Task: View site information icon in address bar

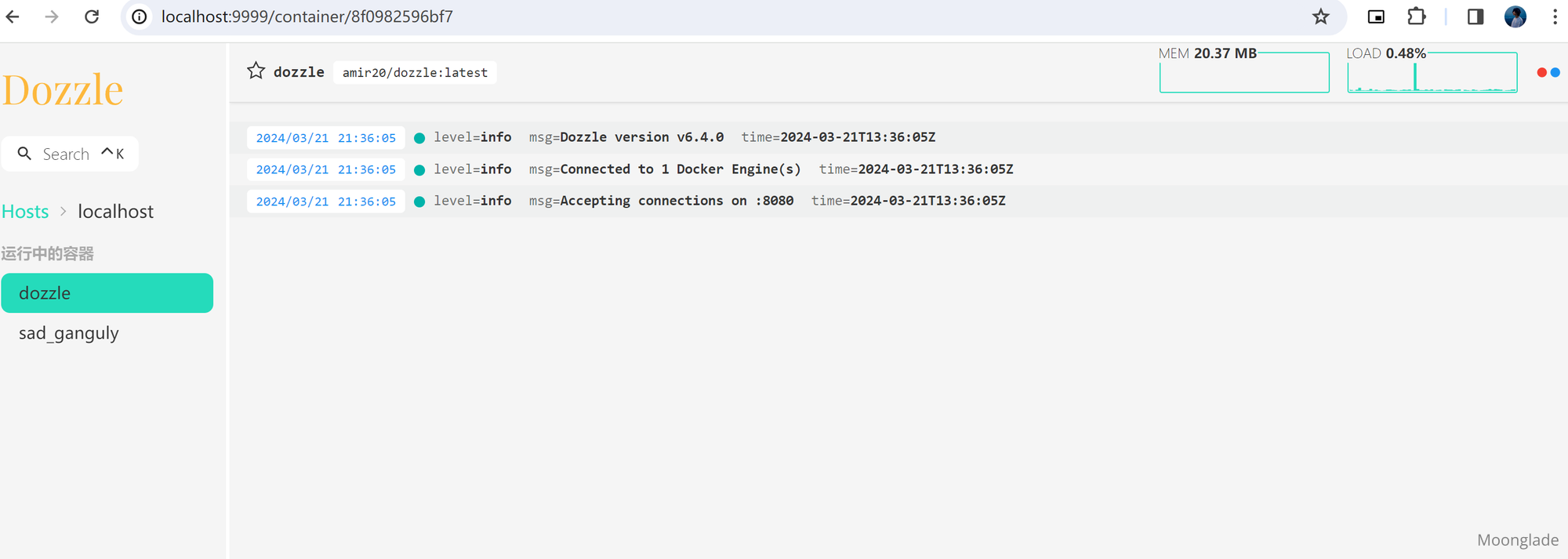Action: [x=140, y=16]
